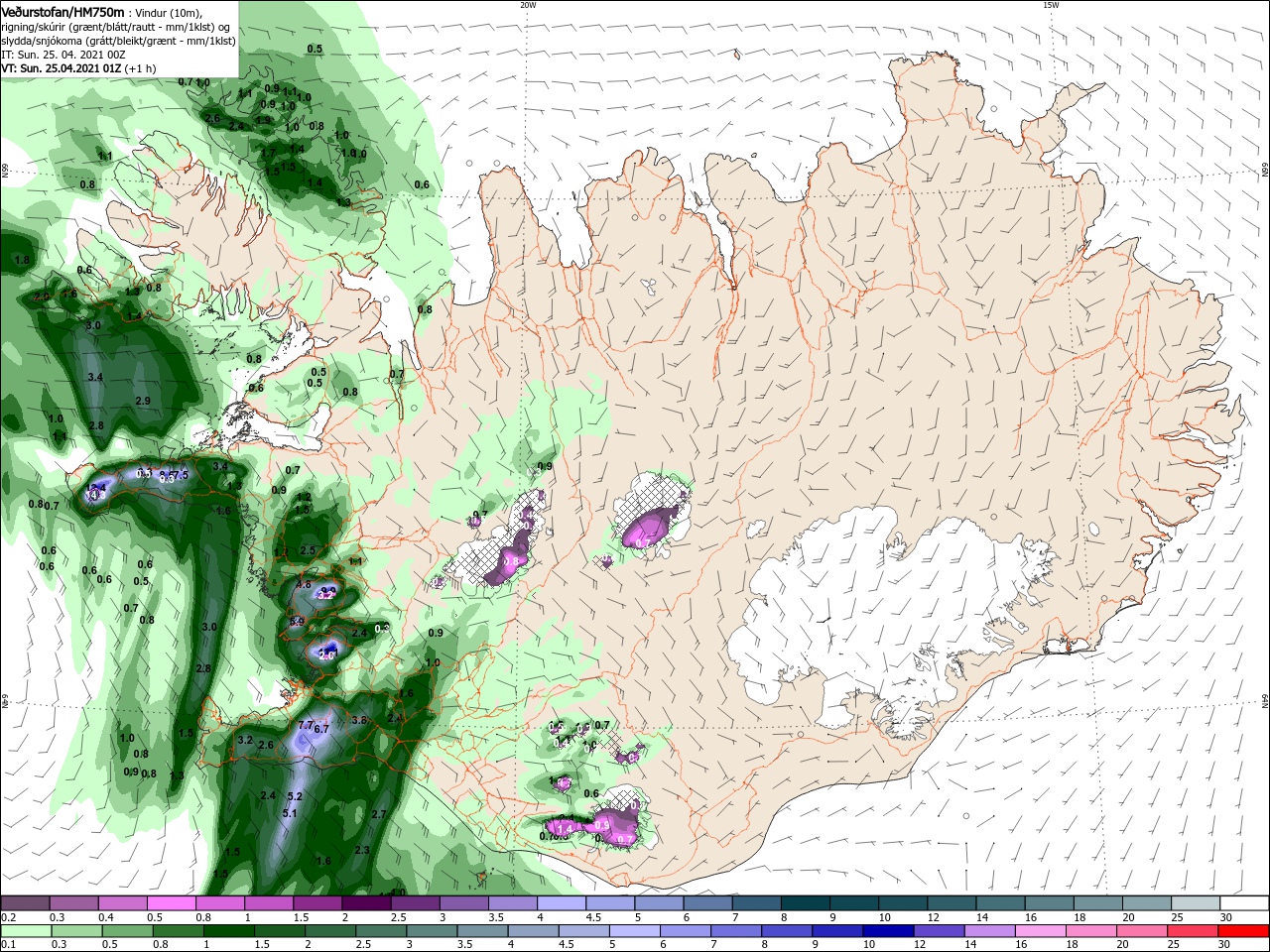Viewport: 1270px width, 952px height.
Task: Click the "2.7" precipitation value
Action: (x=378, y=814)
